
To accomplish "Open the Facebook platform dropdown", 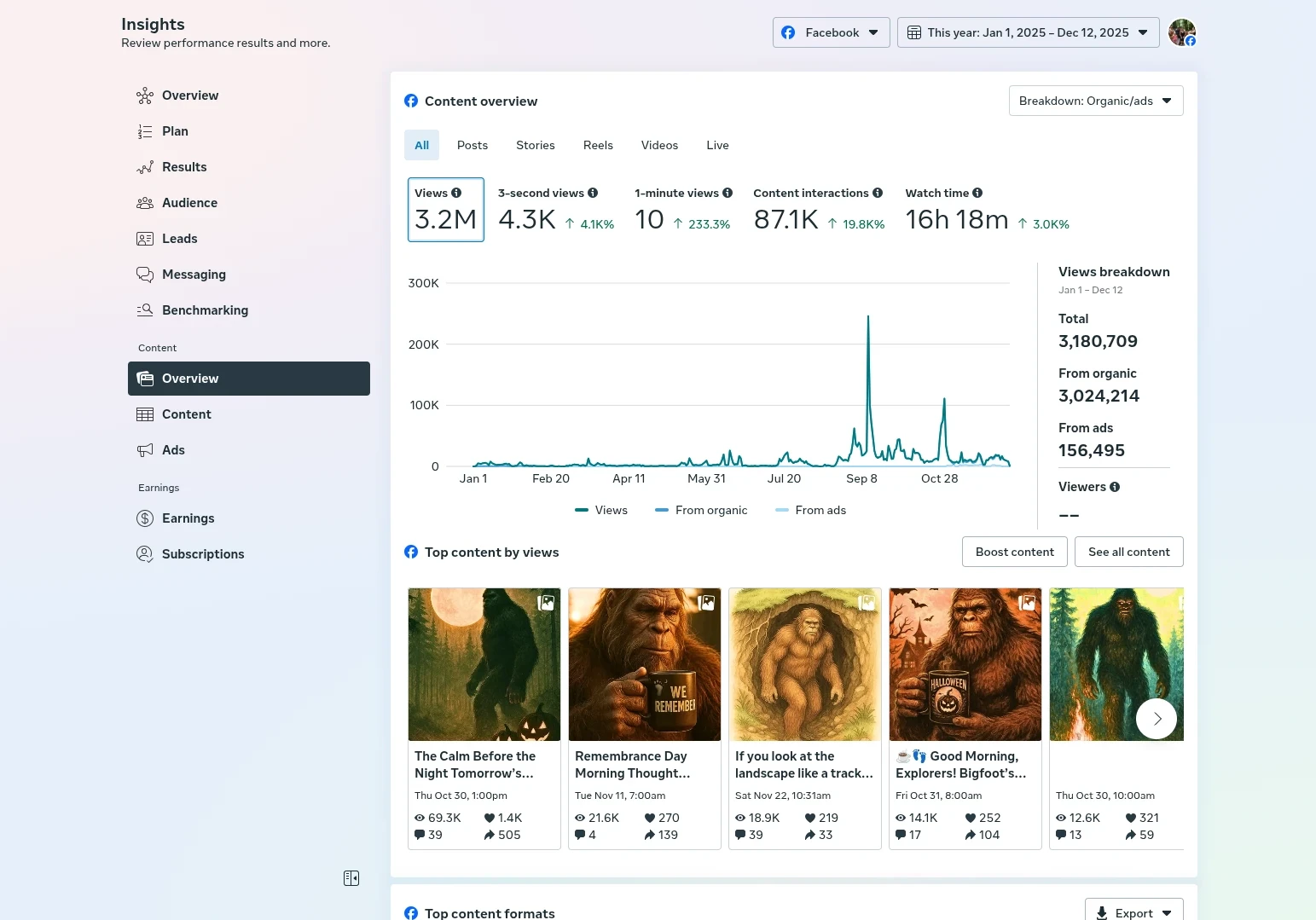I will click(x=831, y=32).
